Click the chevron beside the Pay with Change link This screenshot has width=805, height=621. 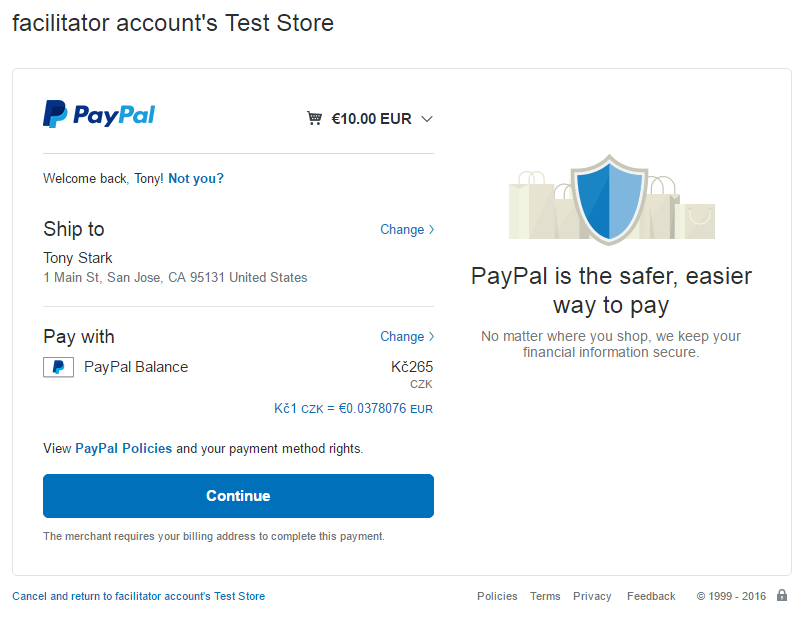pyautogui.click(x=431, y=337)
